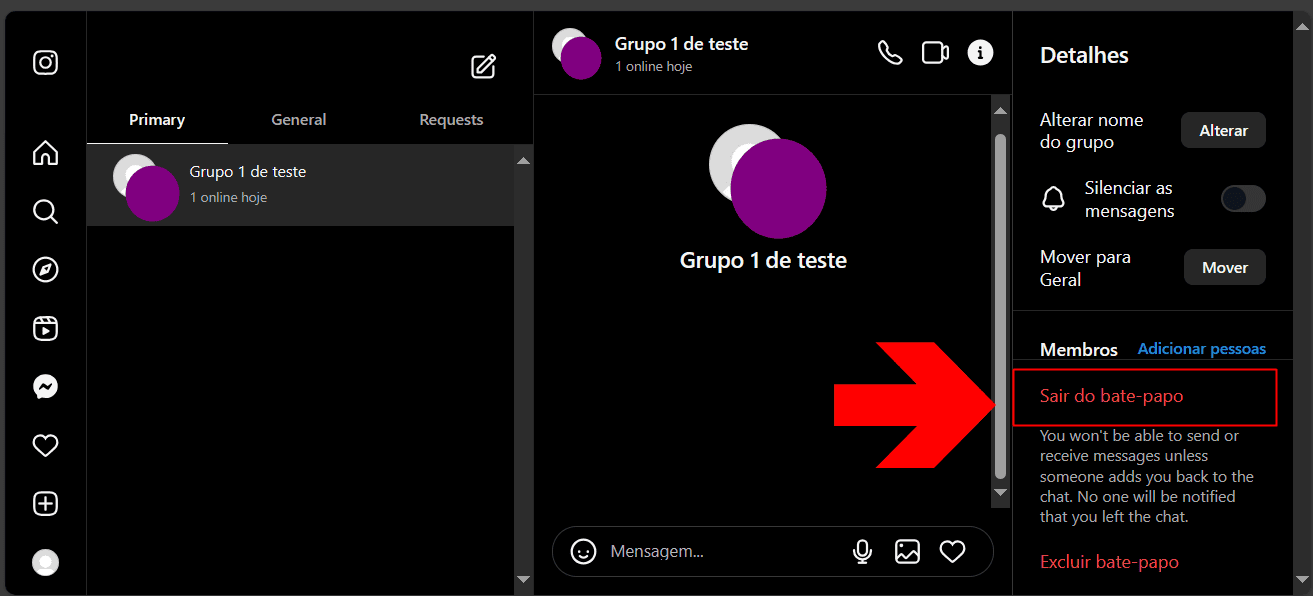Click conversation list scrollbar down arrow
Image resolution: width=1313 pixels, height=596 pixels.
point(524,578)
